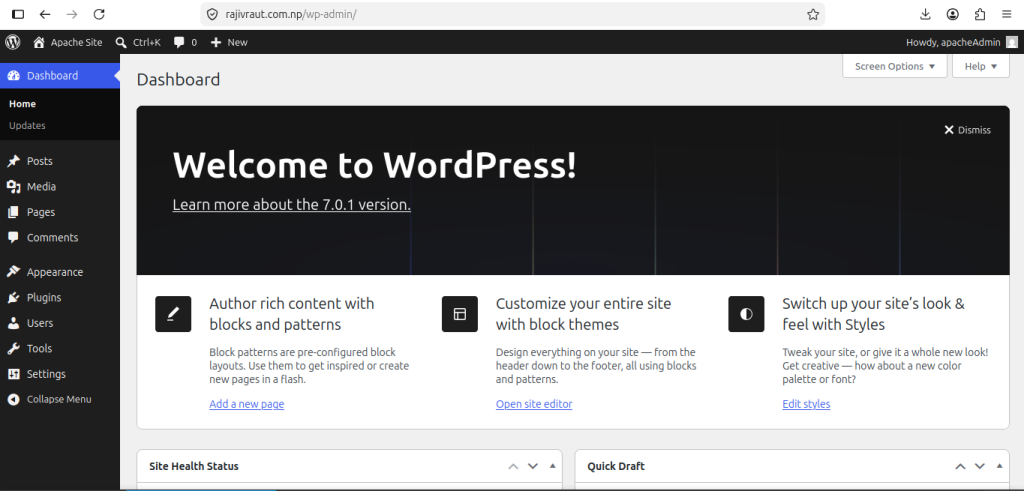Click the home icon beside Apache Site
This screenshot has width=1024, height=491.
tap(39, 42)
